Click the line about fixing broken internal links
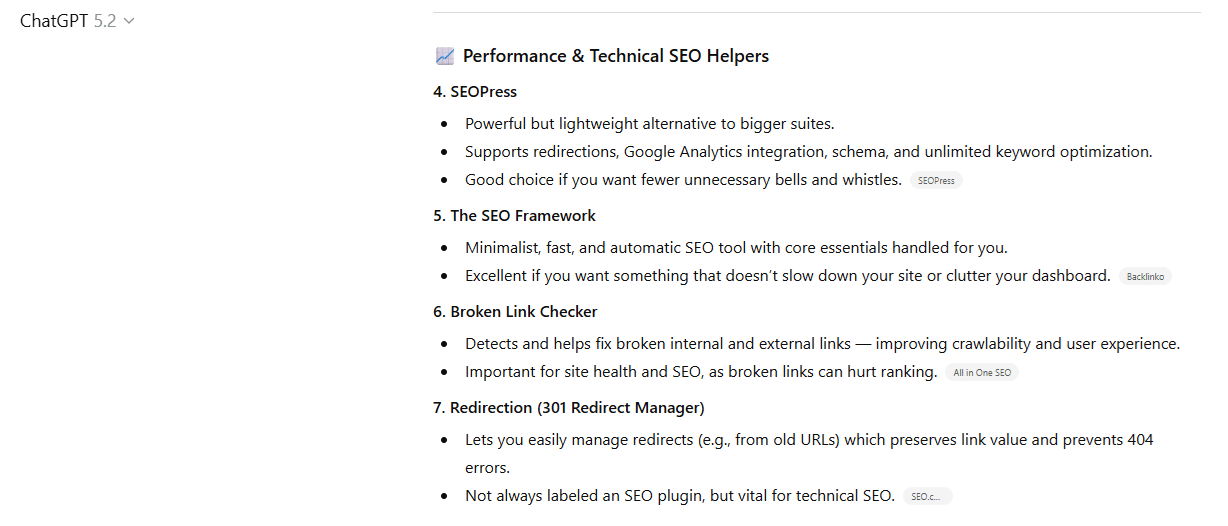The image size is (1228, 526). (x=822, y=344)
